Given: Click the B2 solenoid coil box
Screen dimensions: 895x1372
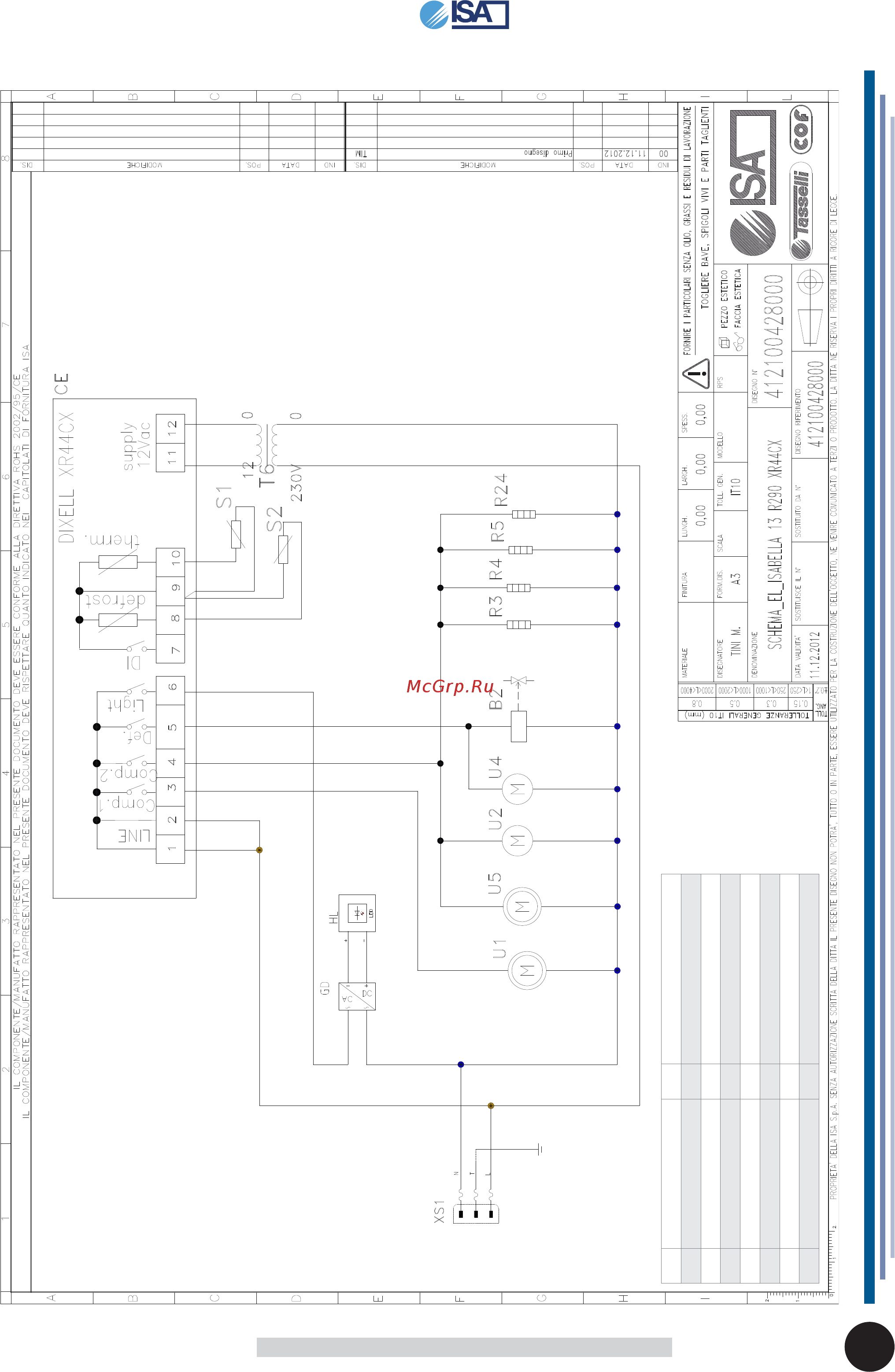Looking at the screenshot, I should [519, 726].
